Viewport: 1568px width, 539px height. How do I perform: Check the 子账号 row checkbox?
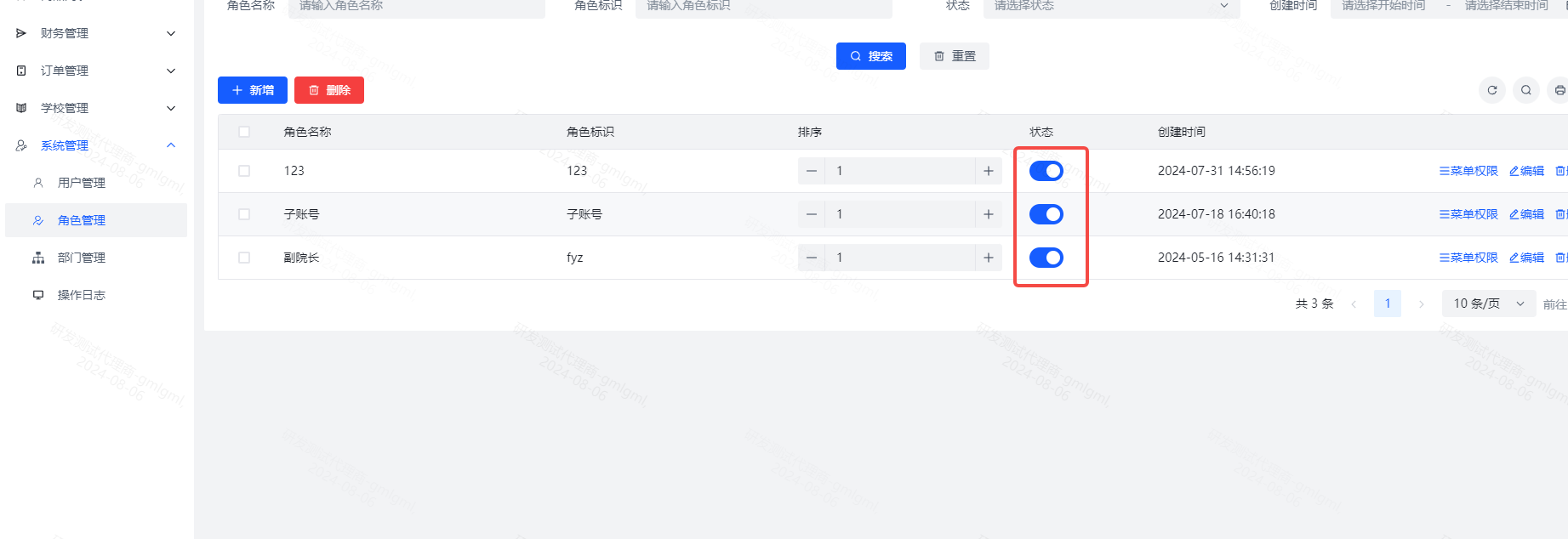click(244, 214)
